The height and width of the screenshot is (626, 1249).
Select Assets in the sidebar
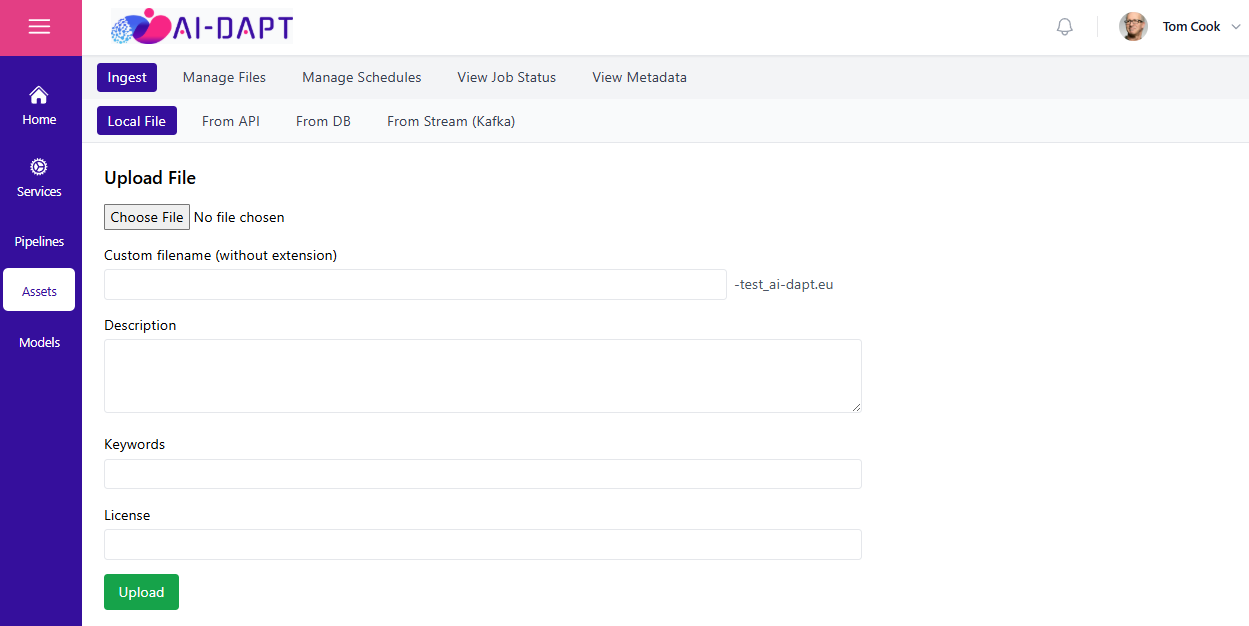click(39, 291)
